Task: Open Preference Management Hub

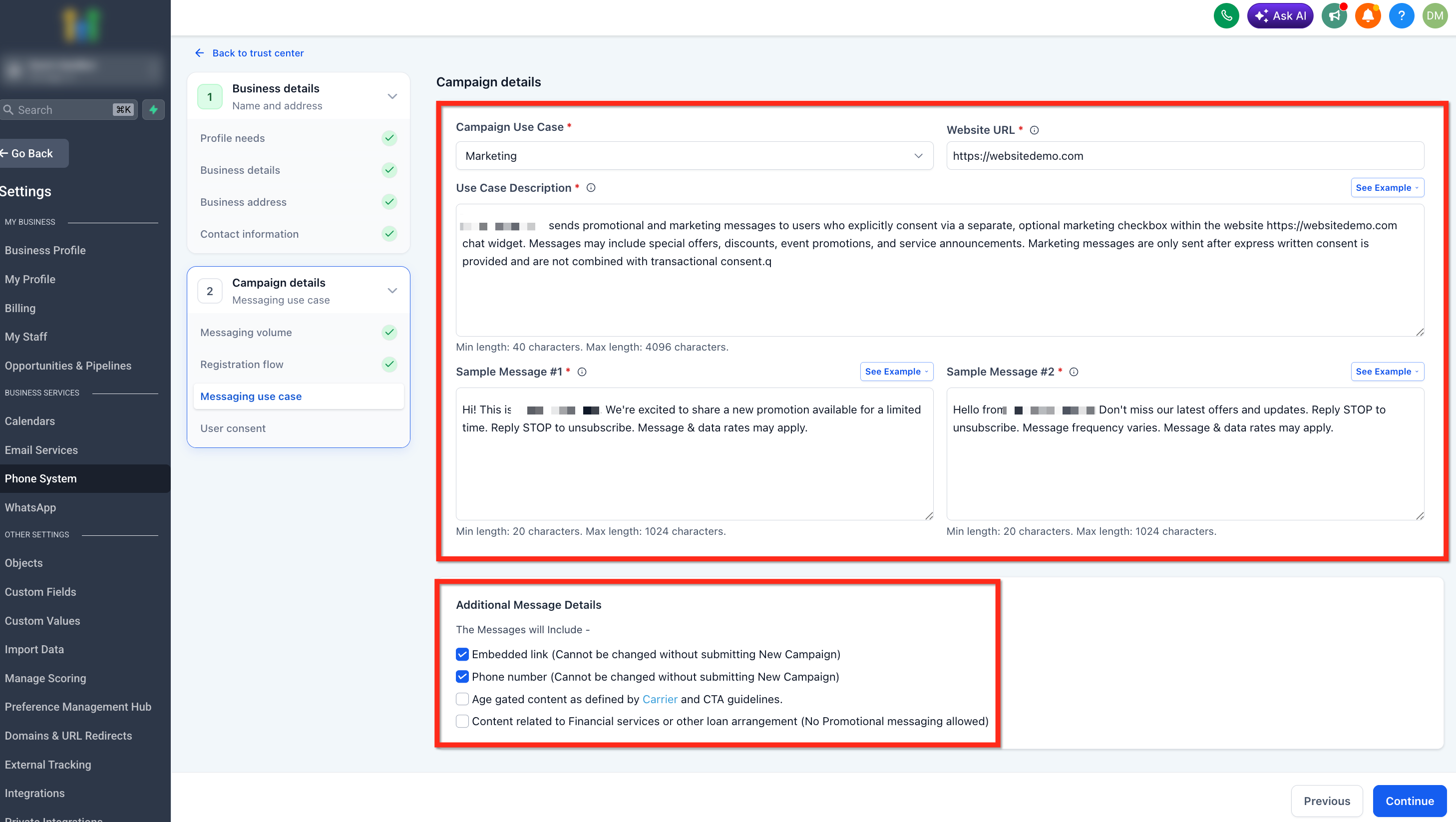Action: pos(78,706)
